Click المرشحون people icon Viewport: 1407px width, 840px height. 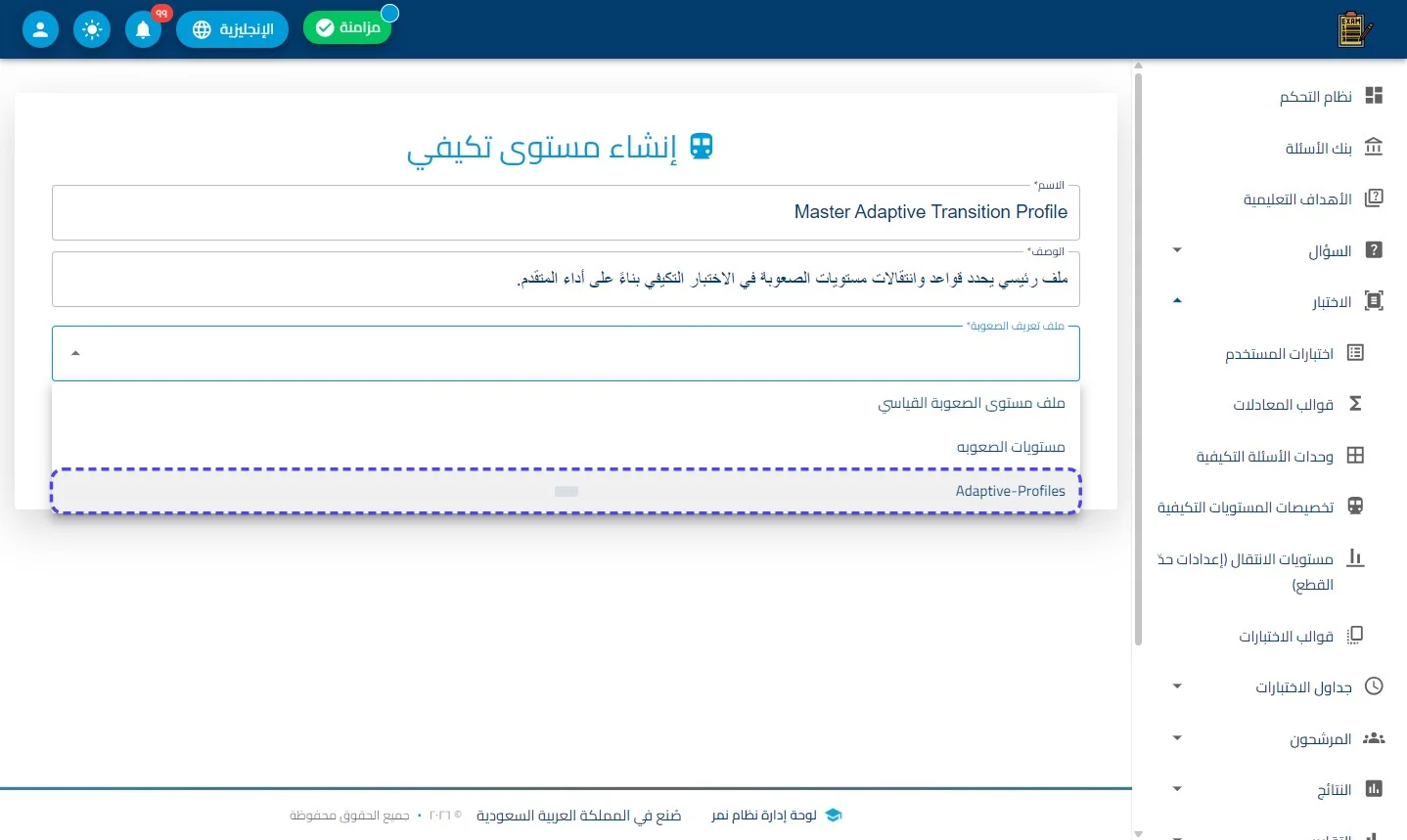[x=1374, y=738]
